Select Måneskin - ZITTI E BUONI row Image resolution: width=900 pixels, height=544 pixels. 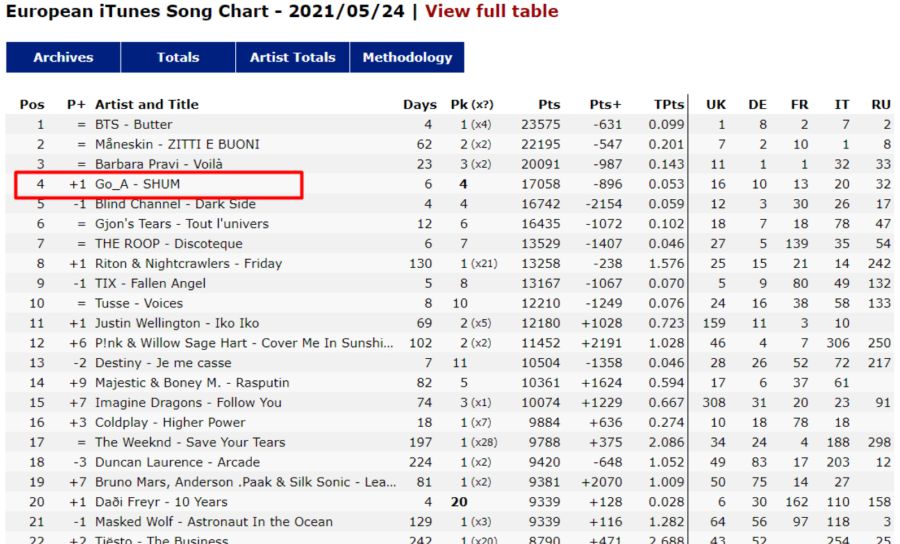[177, 144]
